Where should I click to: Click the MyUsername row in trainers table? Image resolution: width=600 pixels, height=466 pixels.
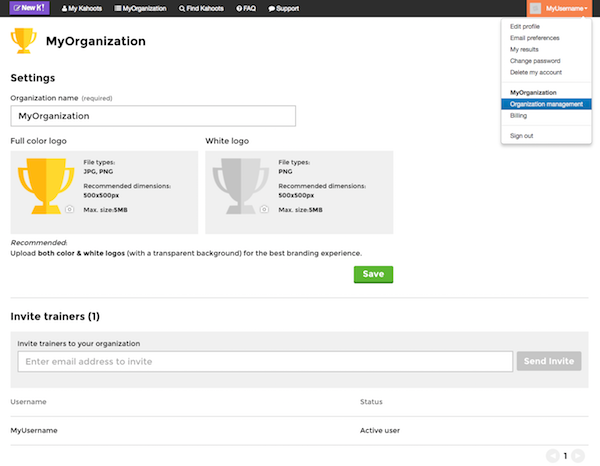299,430
